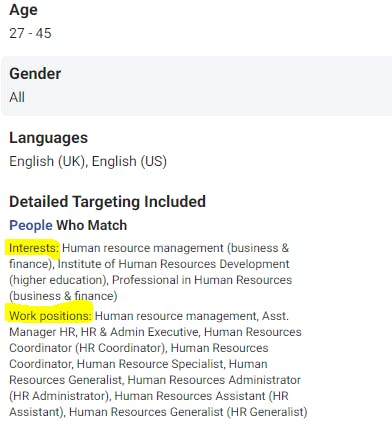Click English (US) language entry
The image size is (392, 434).
pos(129,161)
